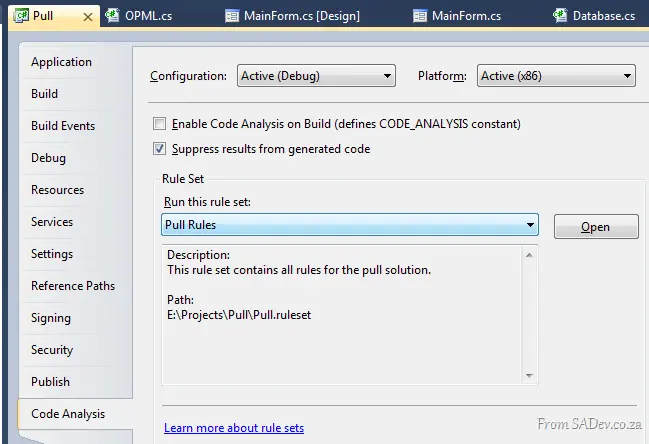Click the E:\Projects\Pull\Pull.ruleset path text
Screen dimensions: 649x444
click(239, 315)
